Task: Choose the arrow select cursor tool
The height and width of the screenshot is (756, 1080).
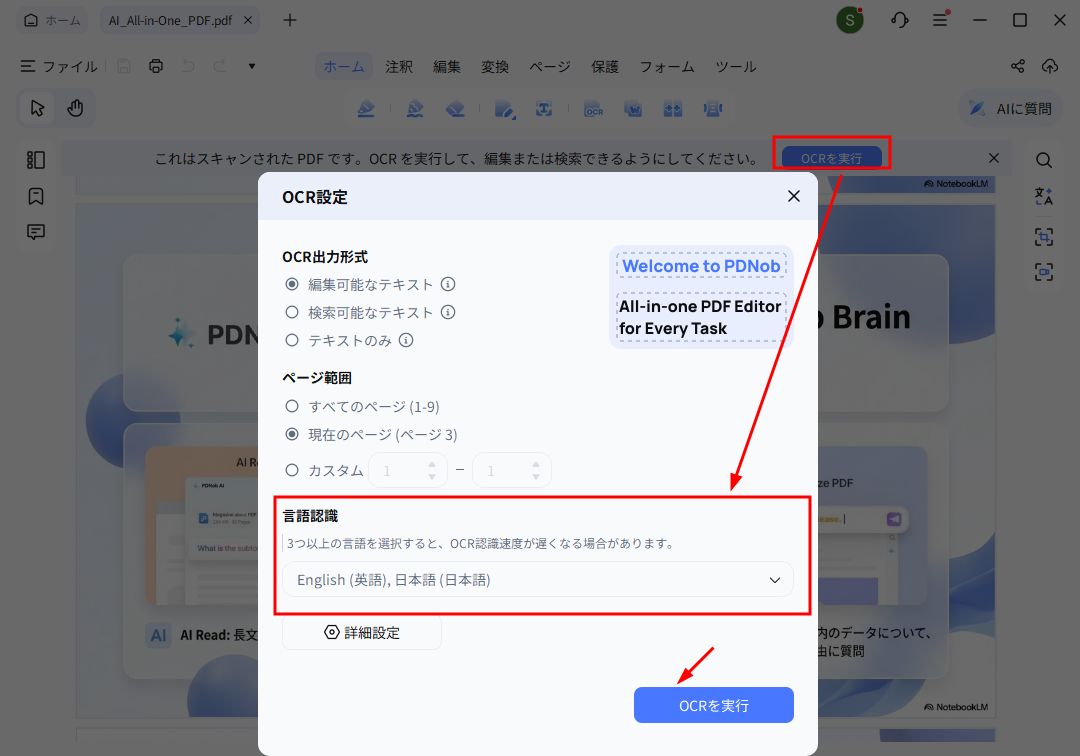Action: pos(37,108)
